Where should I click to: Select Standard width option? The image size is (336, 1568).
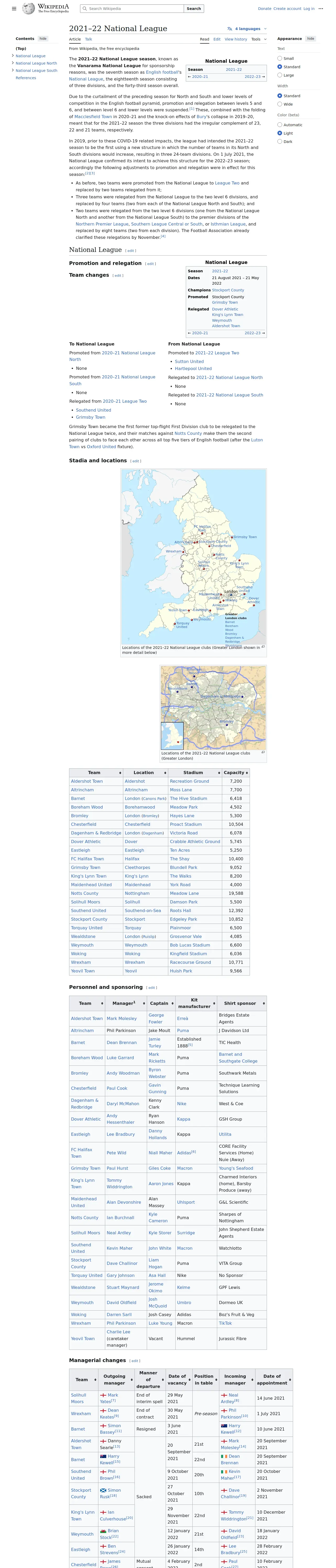click(x=280, y=96)
